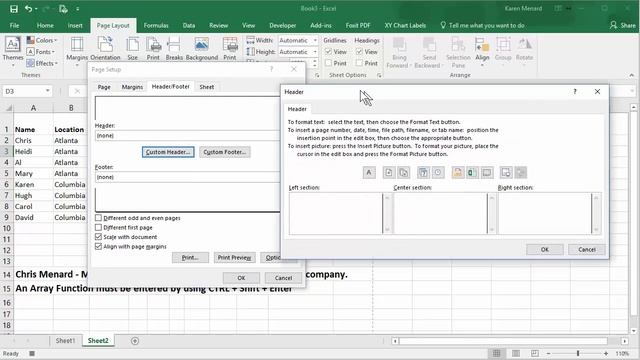Switch to the Developer ribbon tab

[282, 25]
